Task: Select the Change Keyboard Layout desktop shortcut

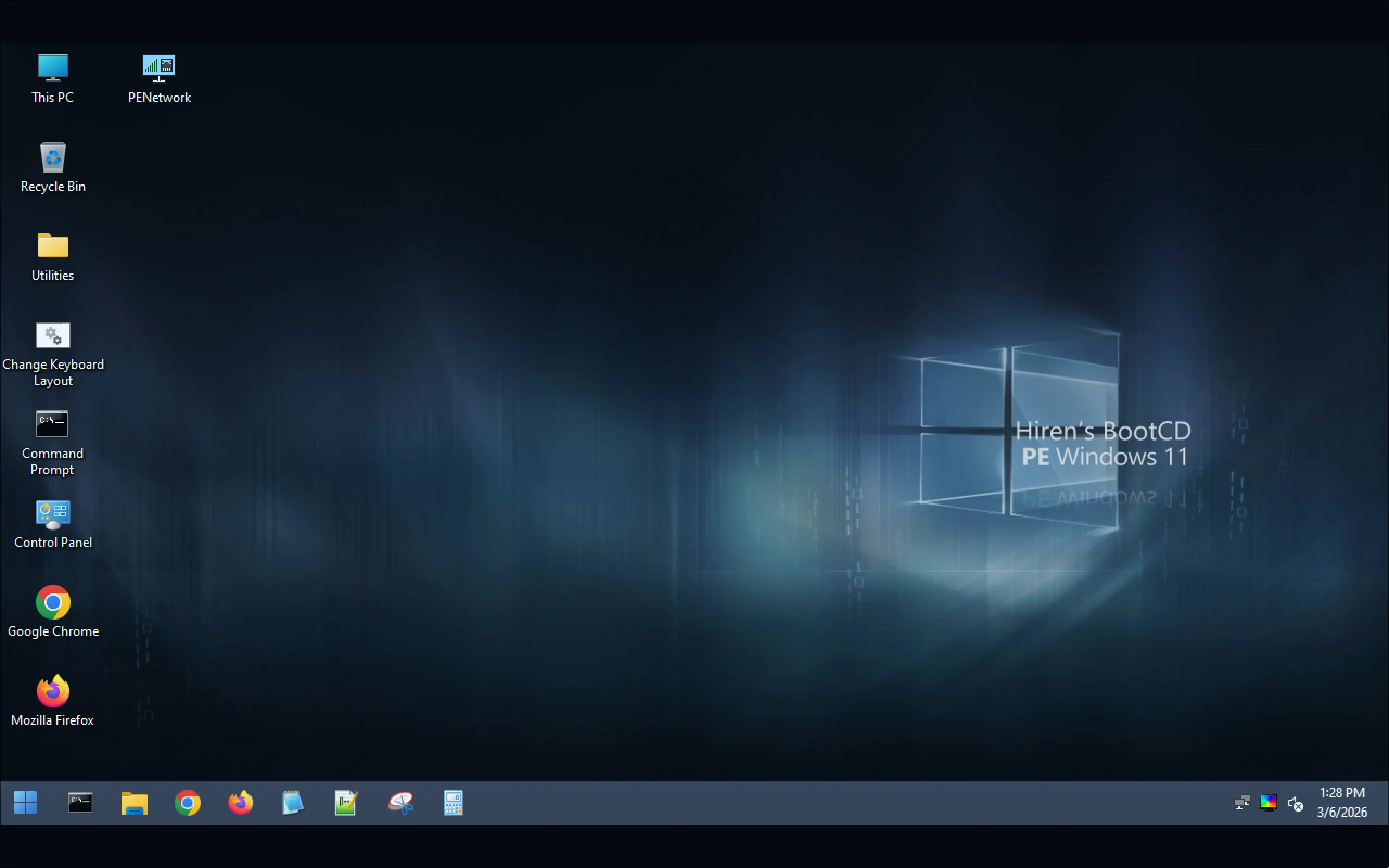Action: [53, 354]
